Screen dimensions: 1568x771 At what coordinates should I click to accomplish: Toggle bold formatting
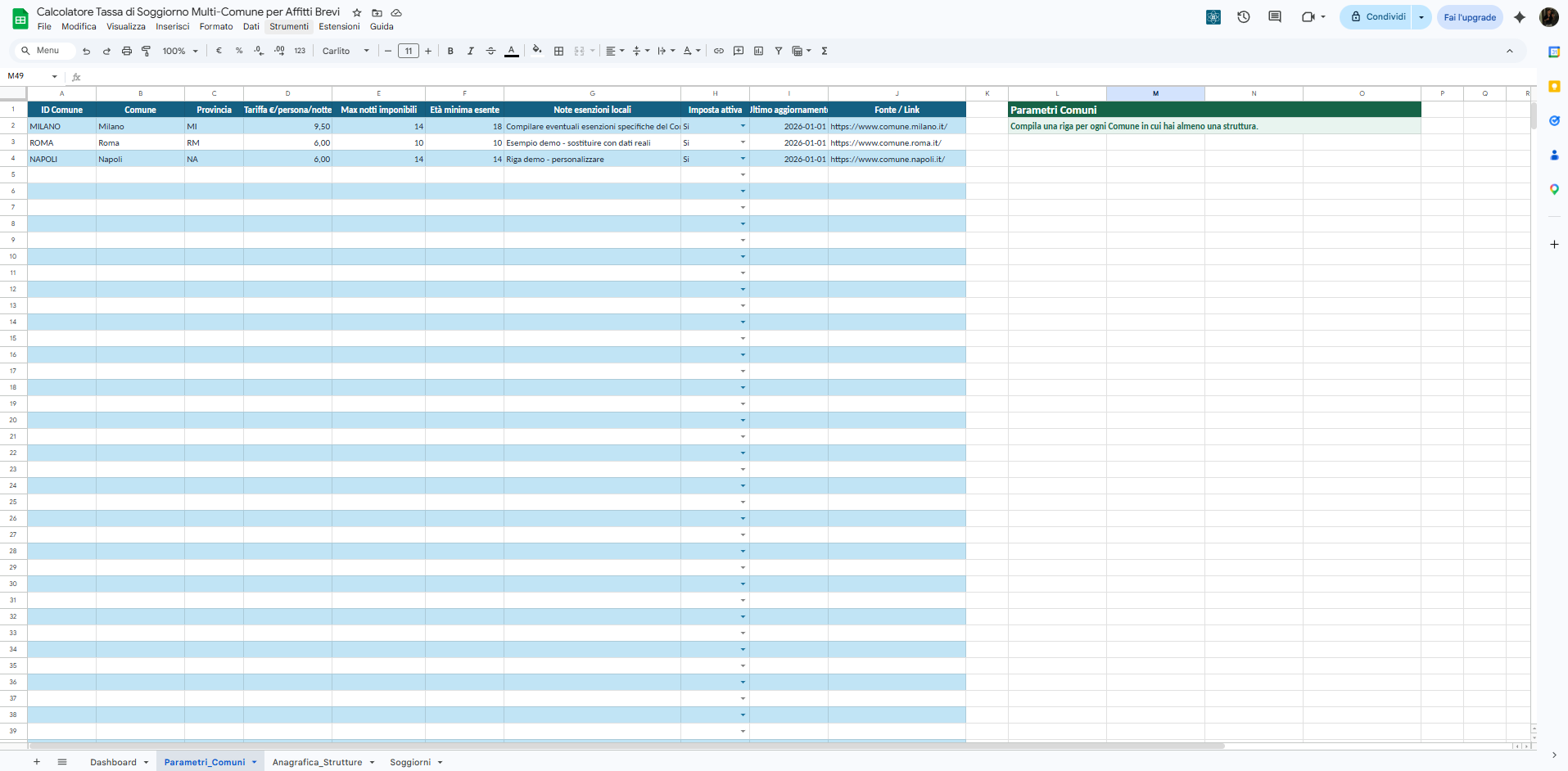point(450,51)
